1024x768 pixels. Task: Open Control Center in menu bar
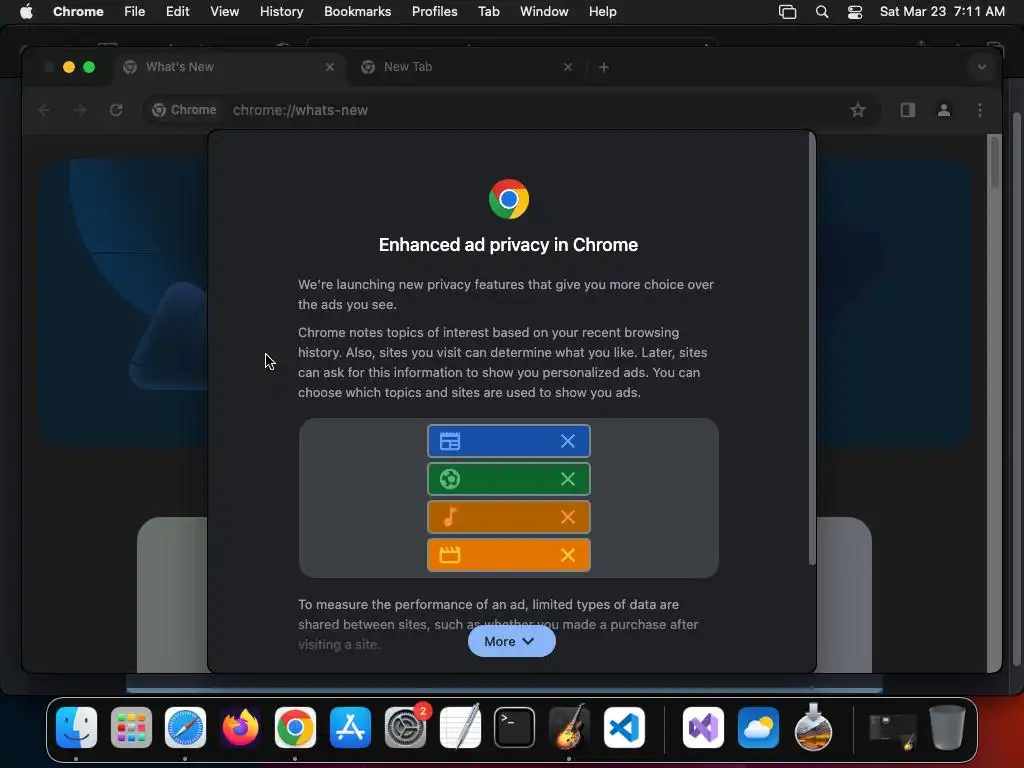(855, 12)
